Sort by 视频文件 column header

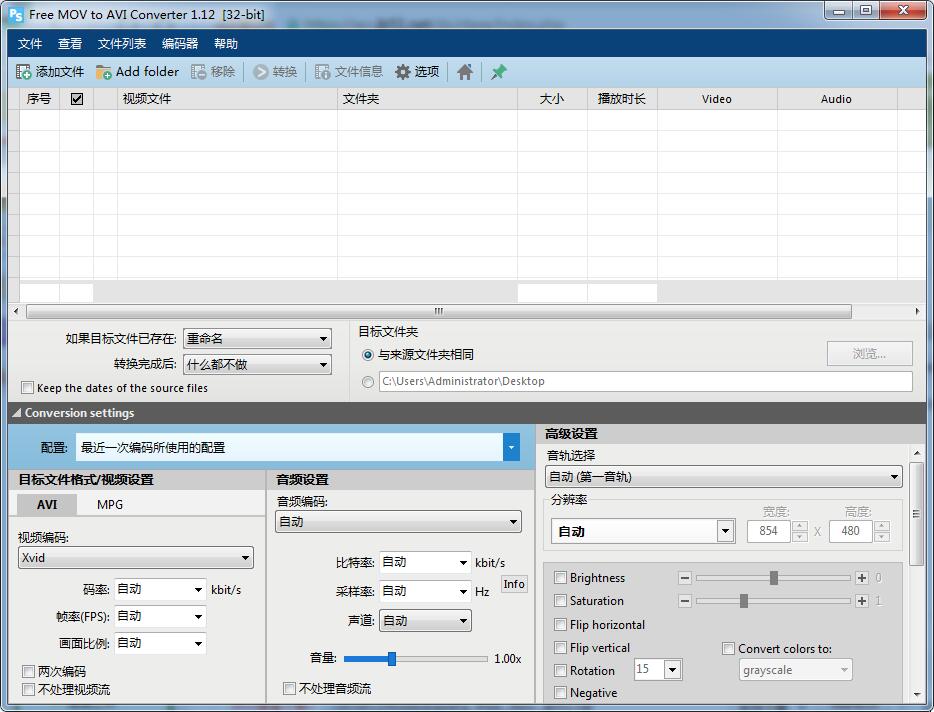227,99
